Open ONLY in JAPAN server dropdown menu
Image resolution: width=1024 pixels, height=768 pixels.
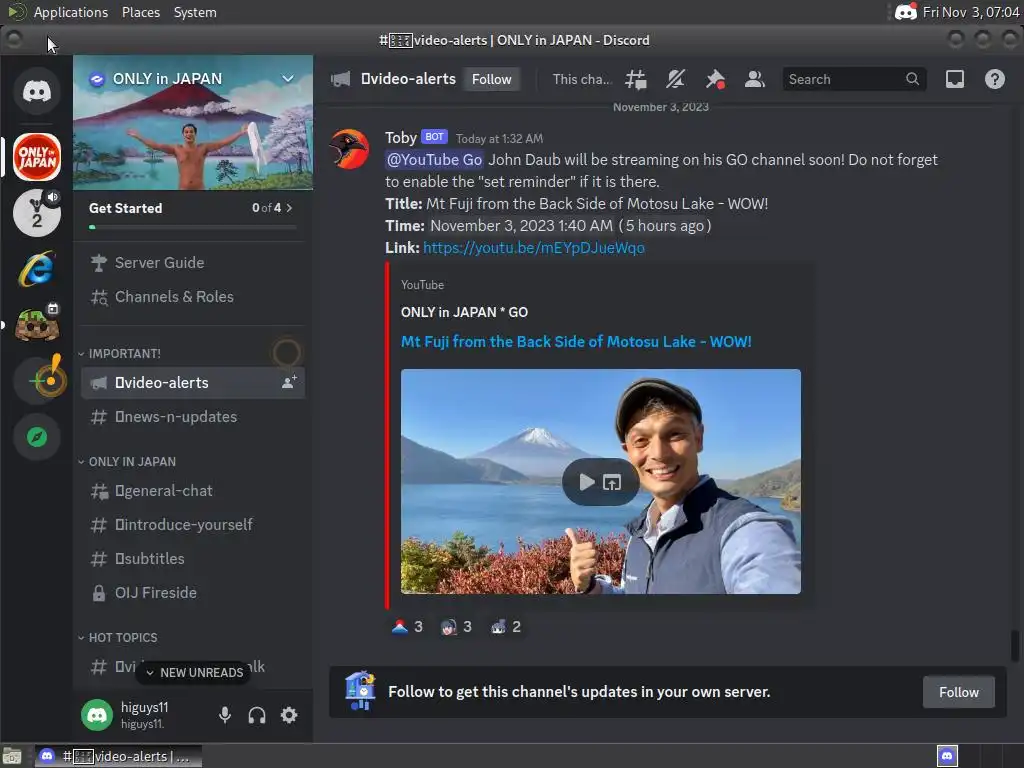point(287,78)
